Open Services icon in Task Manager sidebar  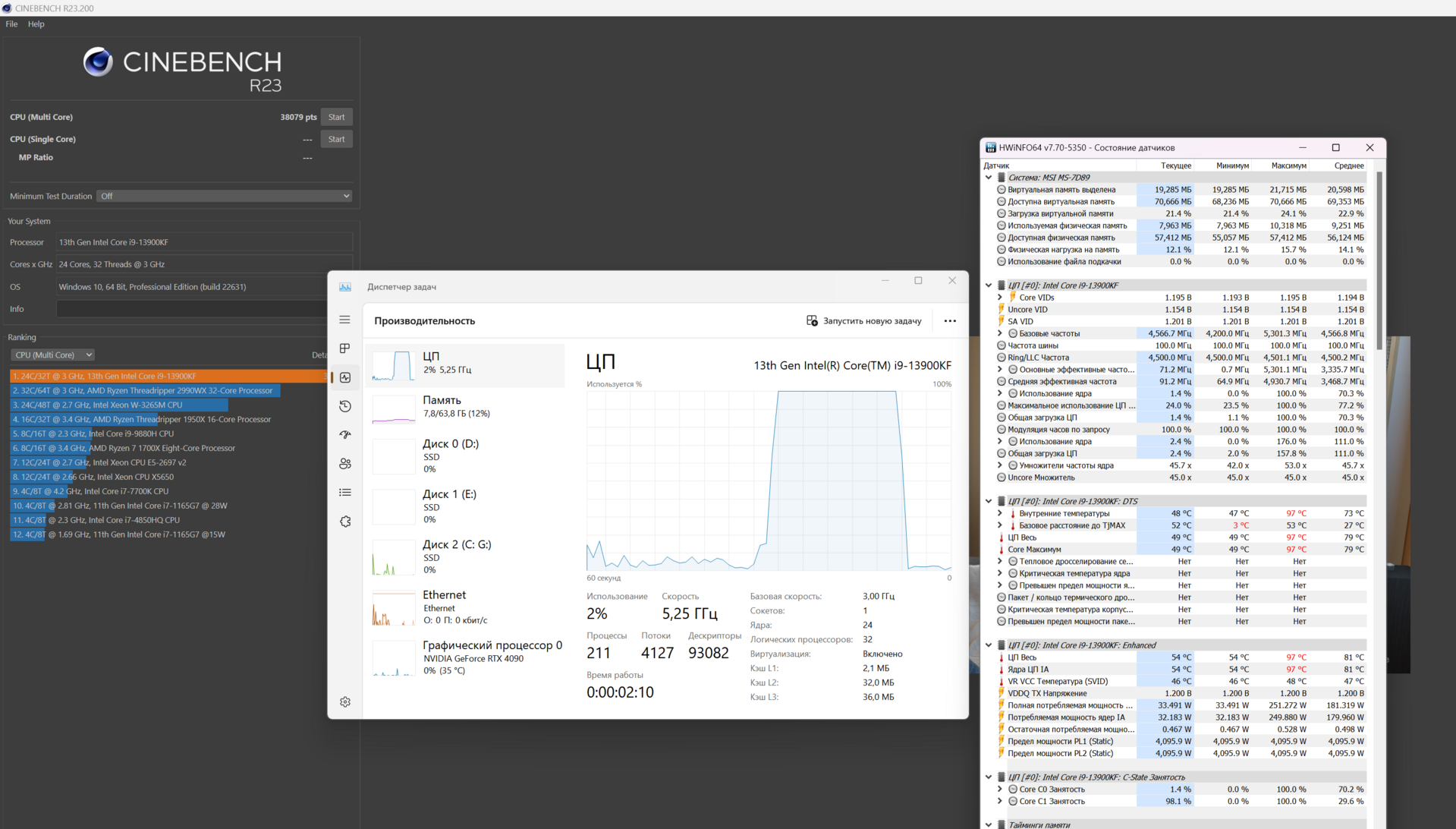pos(344,522)
